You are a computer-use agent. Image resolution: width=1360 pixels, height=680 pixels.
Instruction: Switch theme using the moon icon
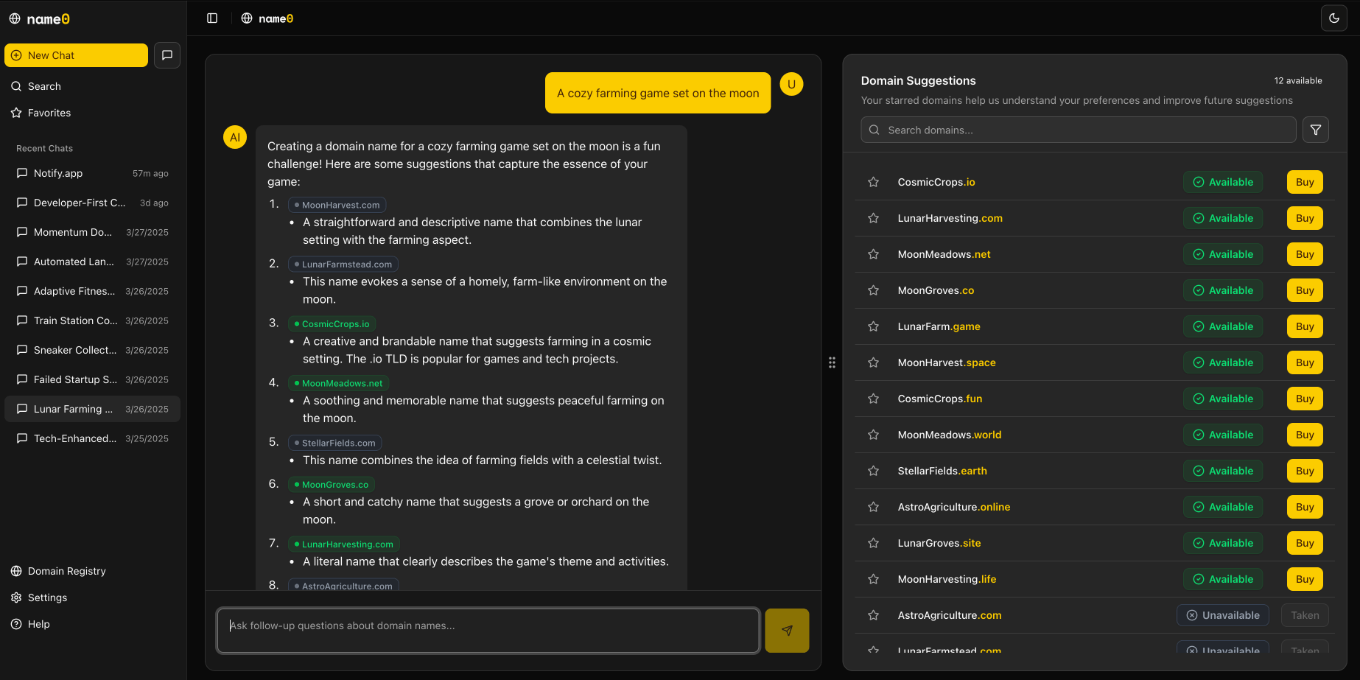pyautogui.click(x=1334, y=18)
